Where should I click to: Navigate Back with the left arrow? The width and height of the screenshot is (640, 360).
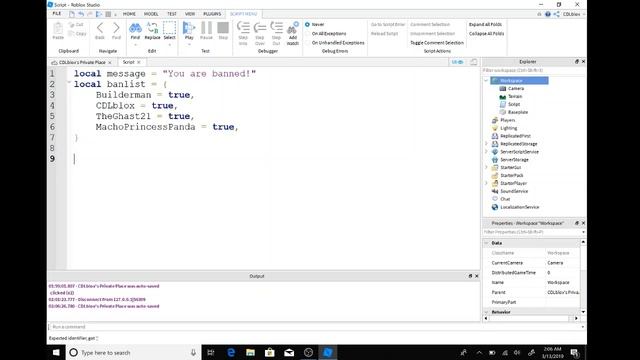coord(100,31)
